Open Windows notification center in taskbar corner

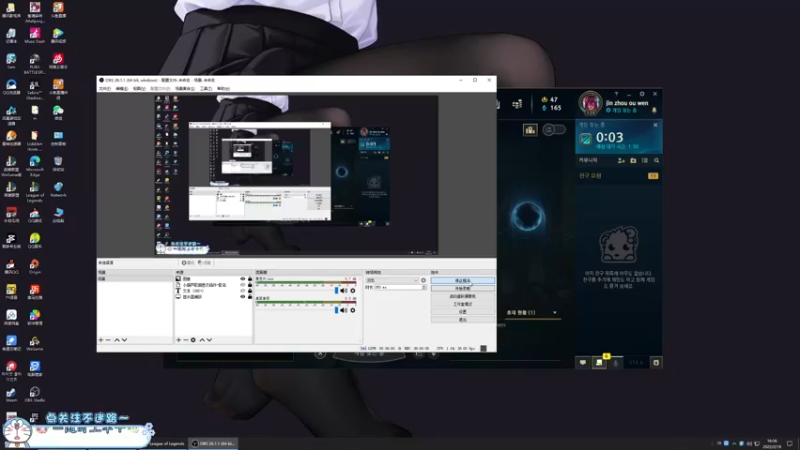click(790, 443)
